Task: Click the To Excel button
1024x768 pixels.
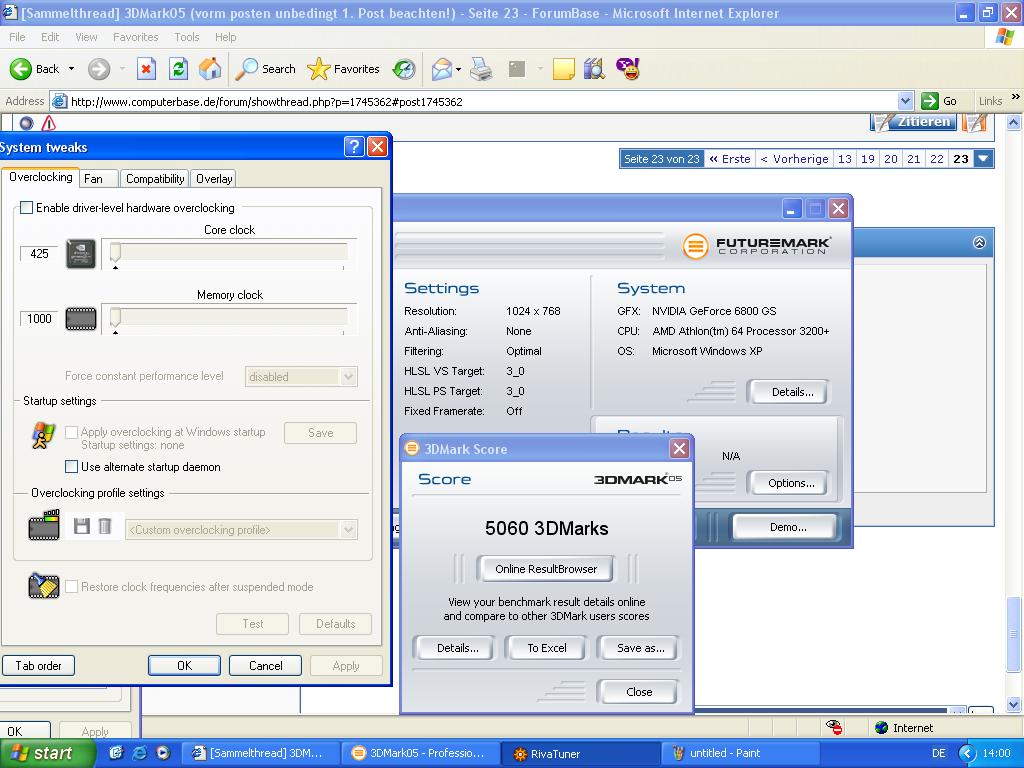Action: pyautogui.click(x=547, y=648)
